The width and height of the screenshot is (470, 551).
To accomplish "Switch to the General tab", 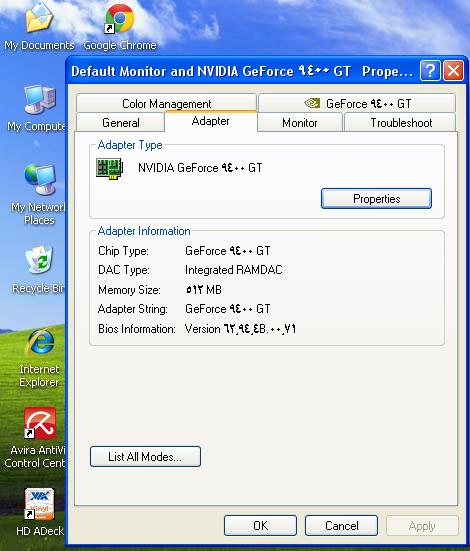I will [x=121, y=123].
